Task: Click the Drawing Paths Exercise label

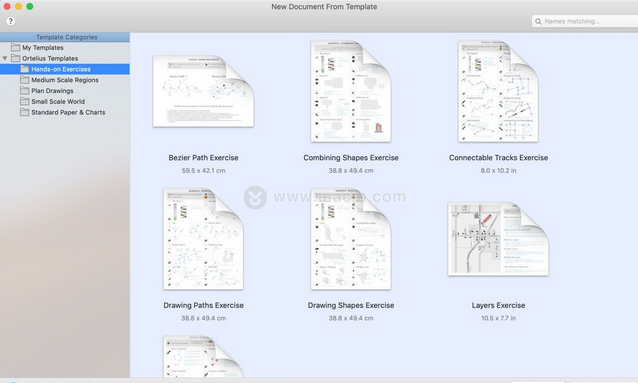Action: 203,305
